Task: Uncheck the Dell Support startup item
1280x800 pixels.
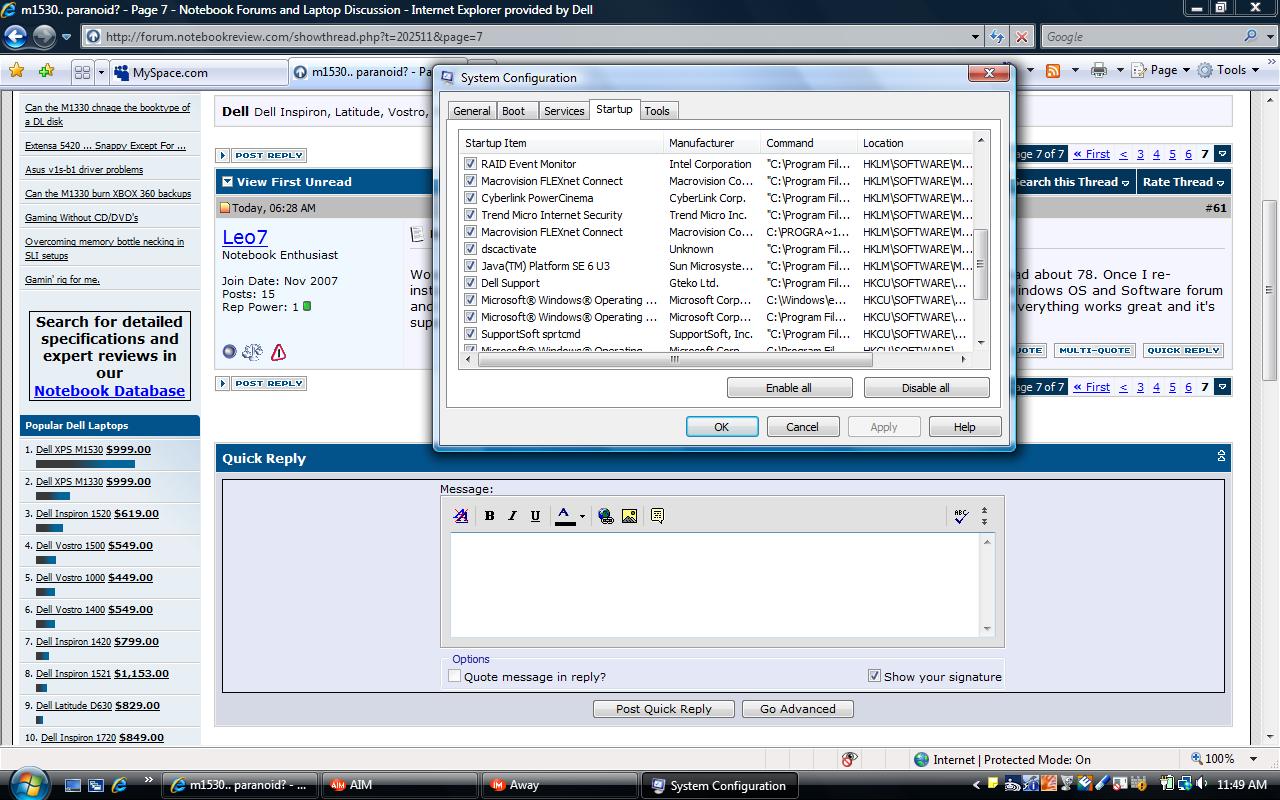Action: click(470, 283)
